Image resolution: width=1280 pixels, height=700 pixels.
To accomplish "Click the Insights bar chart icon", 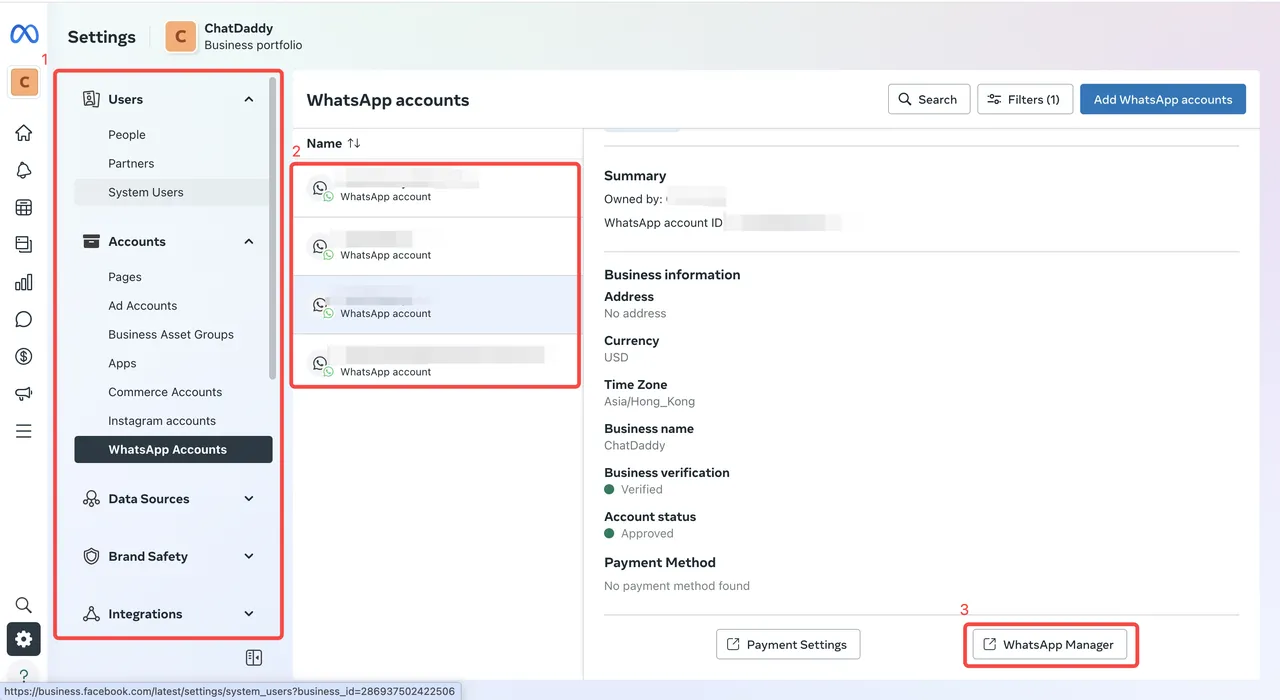I will [x=24, y=282].
